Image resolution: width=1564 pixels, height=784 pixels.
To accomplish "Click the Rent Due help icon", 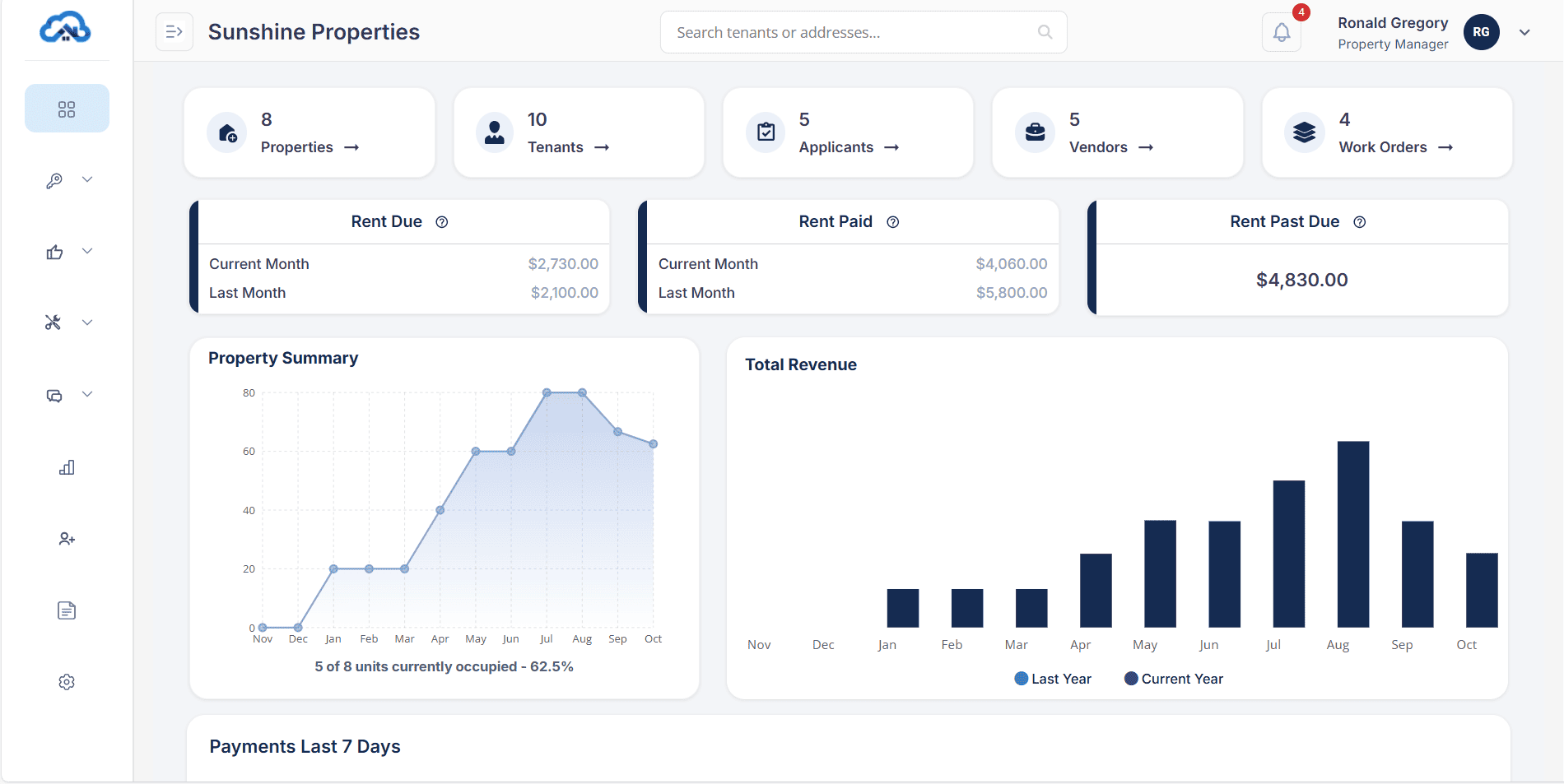I will [x=442, y=222].
